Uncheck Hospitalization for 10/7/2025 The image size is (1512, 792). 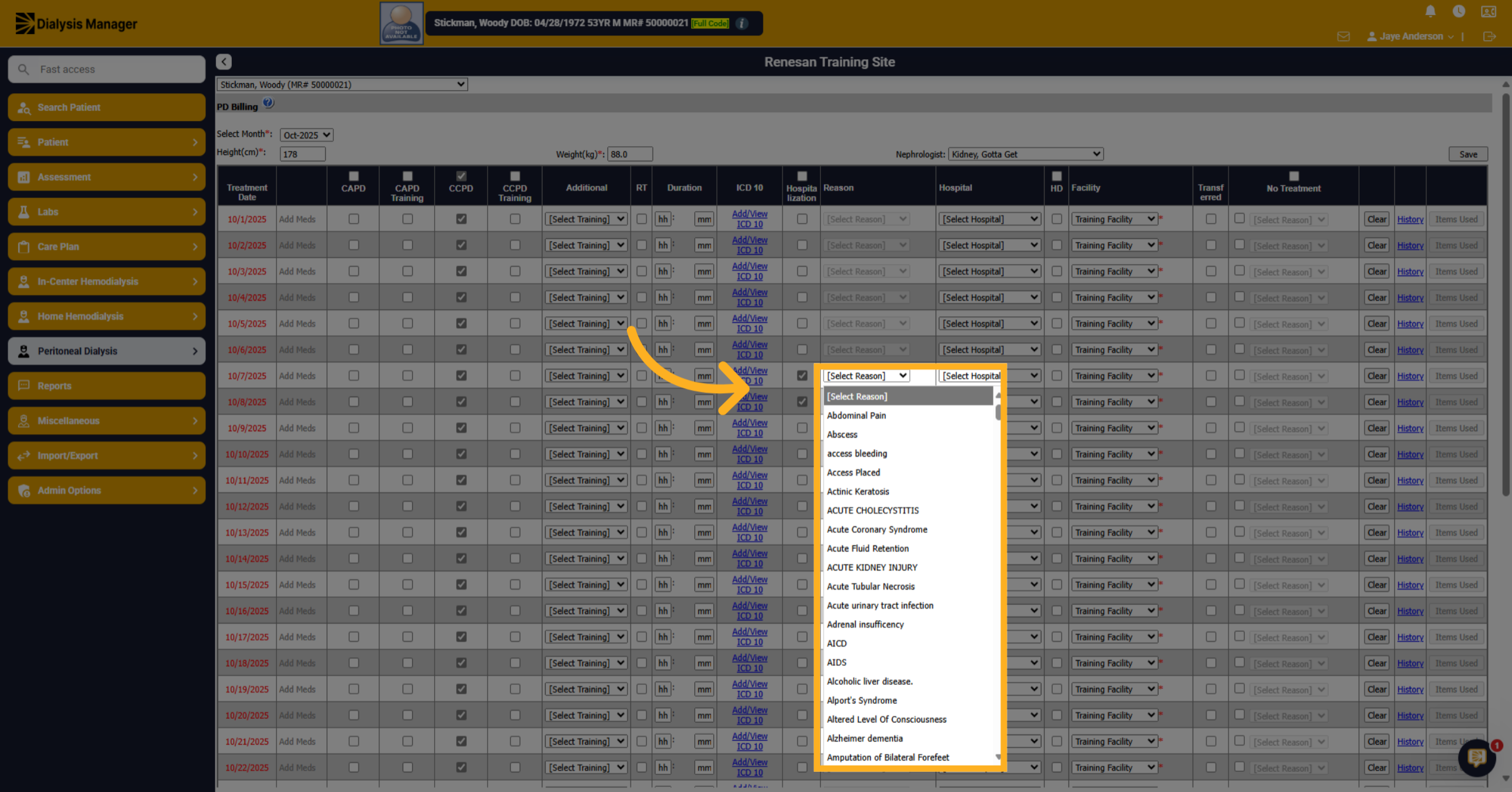802,376
